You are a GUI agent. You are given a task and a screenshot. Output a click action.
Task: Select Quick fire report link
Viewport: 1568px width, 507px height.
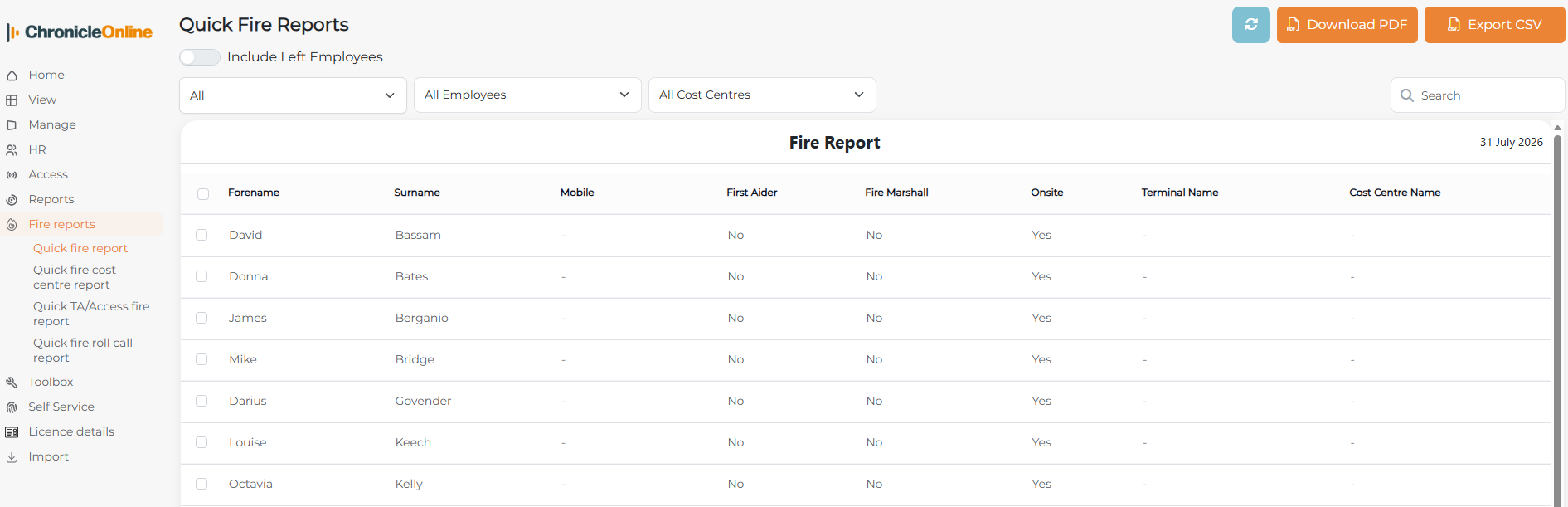(80, 248)
